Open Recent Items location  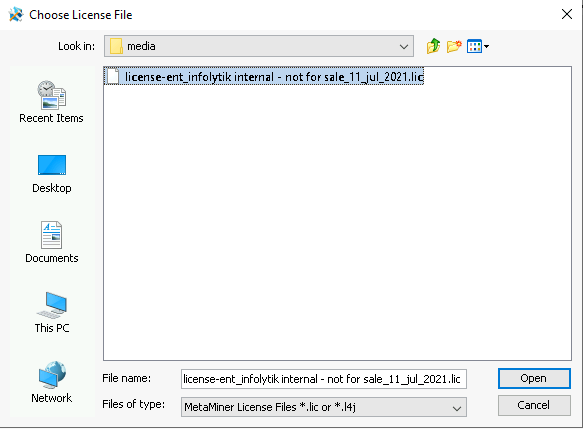(x=51, y=101)
